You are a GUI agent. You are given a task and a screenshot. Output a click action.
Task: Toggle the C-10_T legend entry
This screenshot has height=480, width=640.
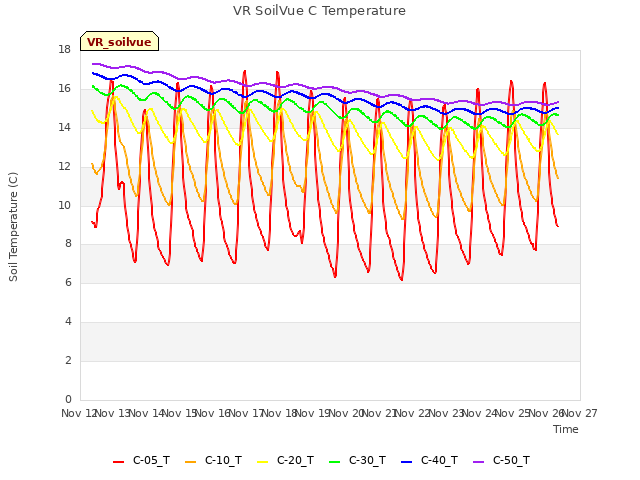coord(213,461)
